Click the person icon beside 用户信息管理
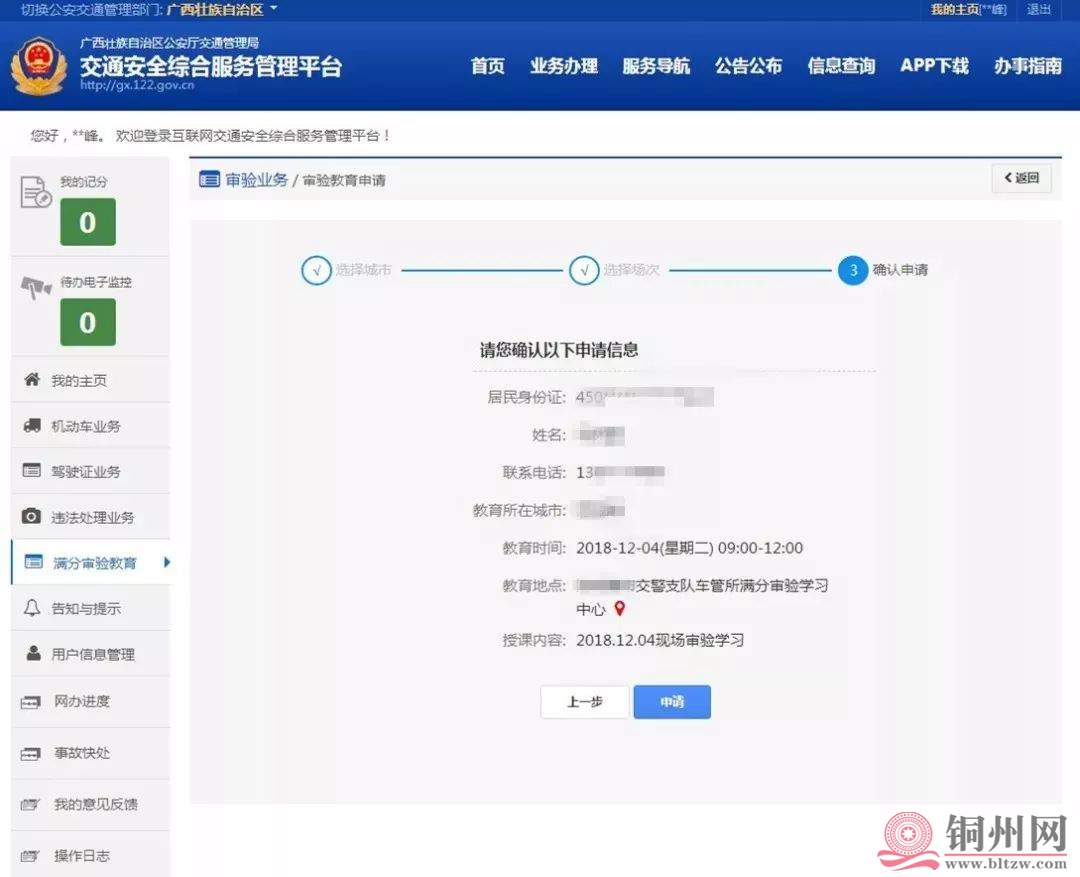Image resolution: width=1080 pixels, height=877 pixels. pos(33,653)
